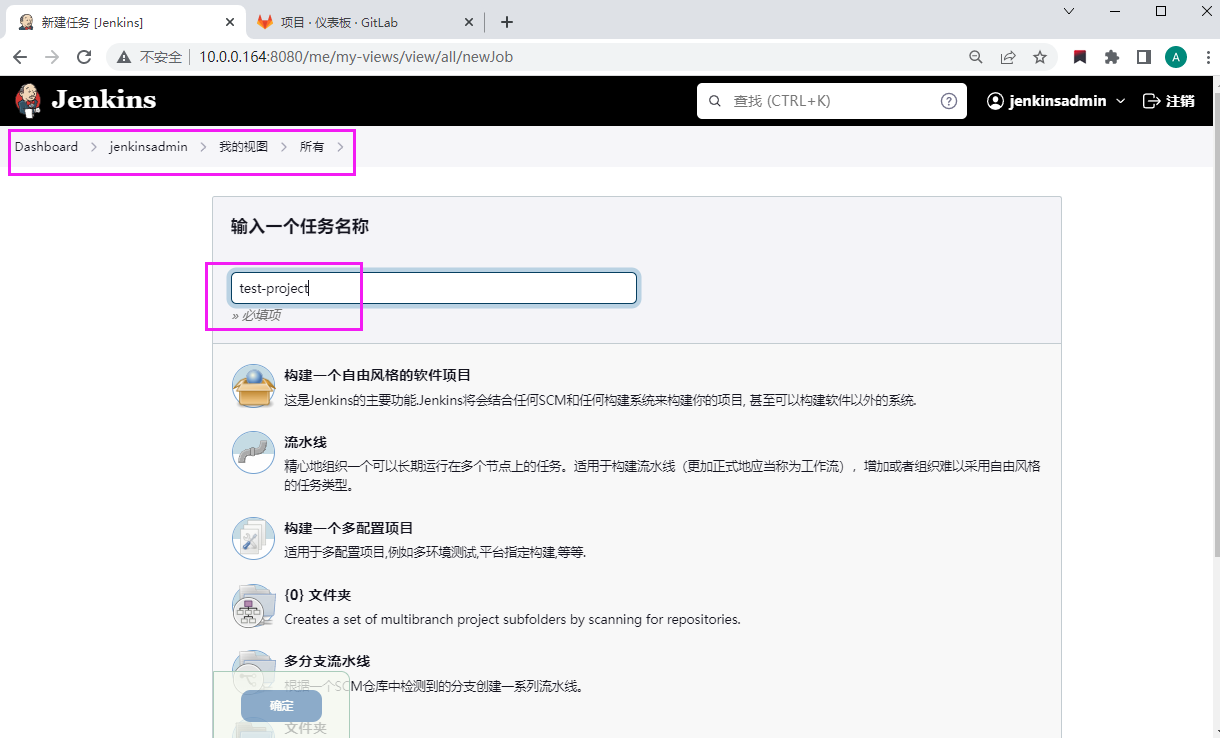Click the 输入一个任务名称 heading text
The width and height of the screenshot is (1220, 738).
coord(300,227)
